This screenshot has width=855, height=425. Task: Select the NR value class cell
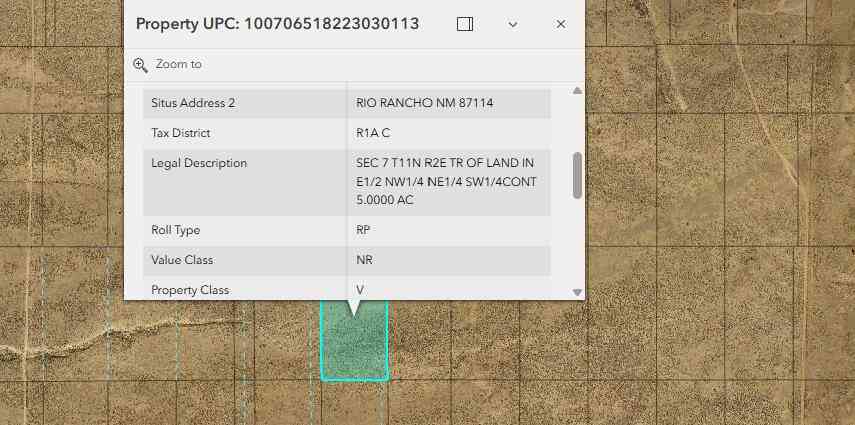point(364,260)
